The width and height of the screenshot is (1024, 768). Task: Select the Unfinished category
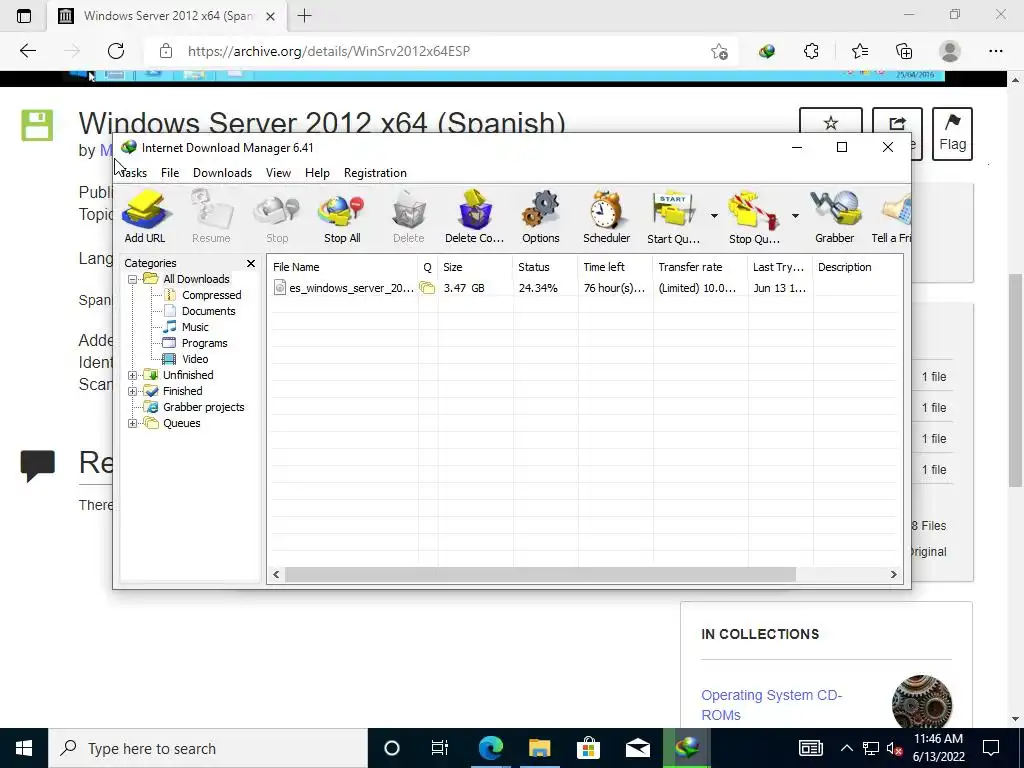click(x=188, y=375)
